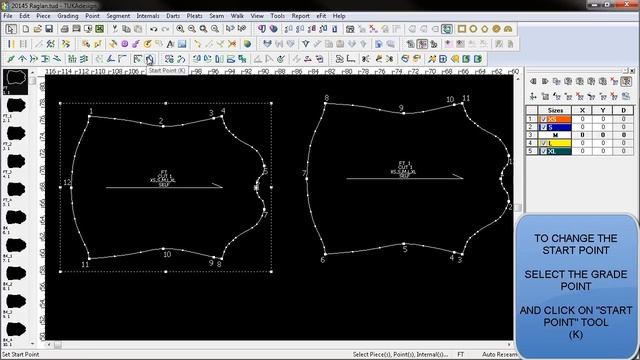This screenshot has width=640, height=360.
Task: Toggle the XS size checkbox
Action: [543, 119]
